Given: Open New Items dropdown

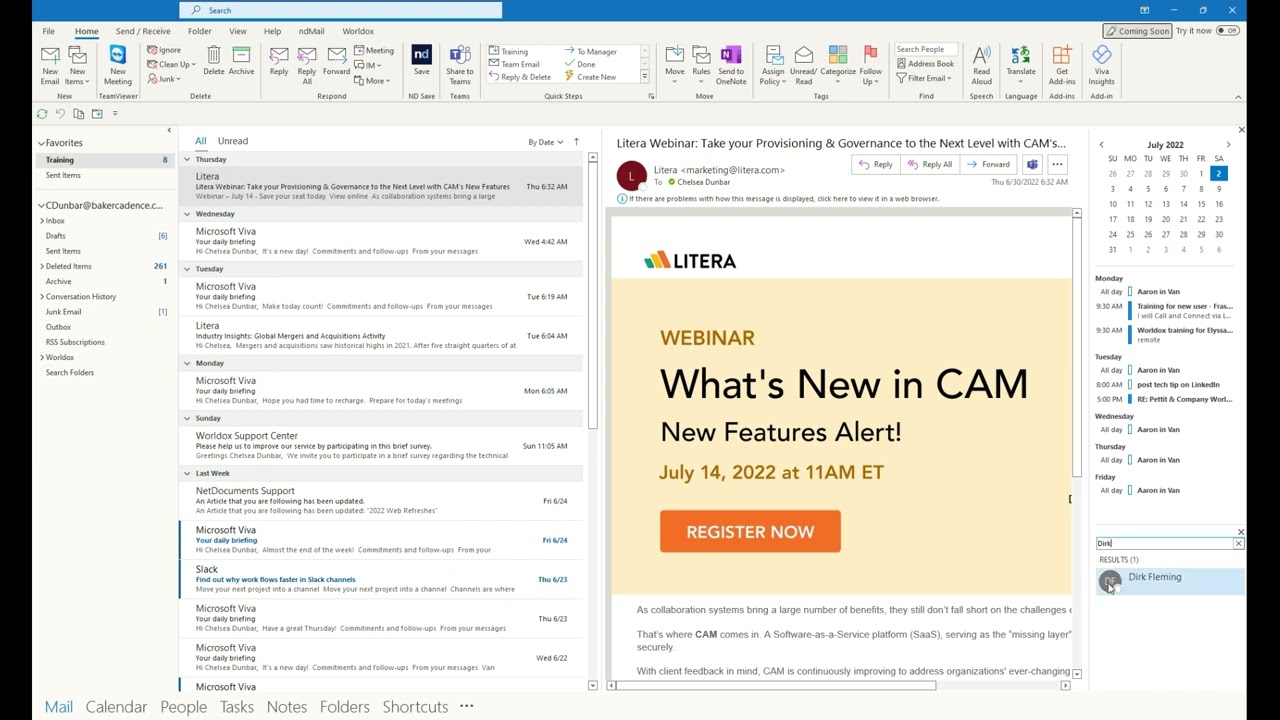Looking at the screenshot, I should [77, 65].
